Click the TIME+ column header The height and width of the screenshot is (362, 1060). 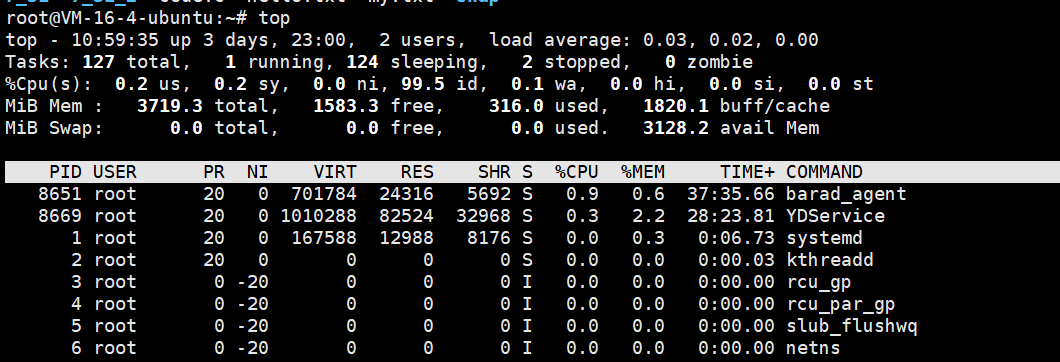click(747, 172)
